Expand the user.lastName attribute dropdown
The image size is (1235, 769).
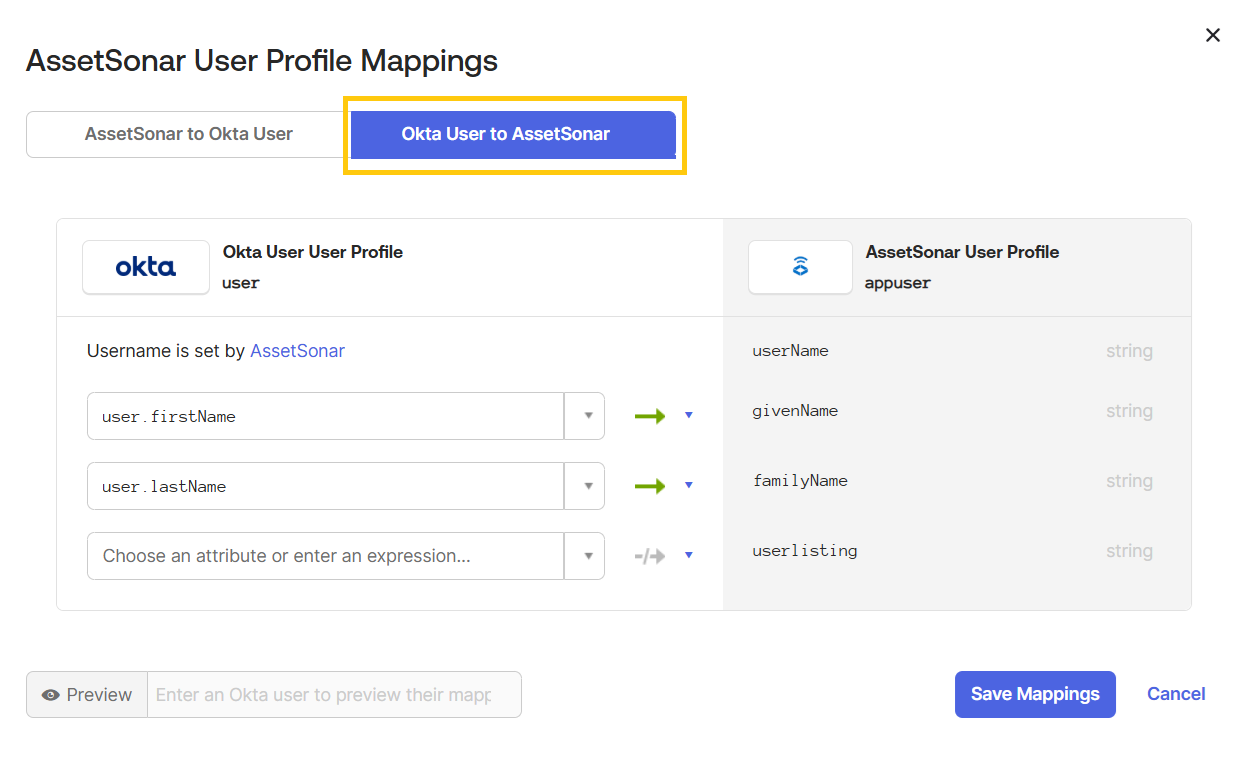[x=585, y=486]
